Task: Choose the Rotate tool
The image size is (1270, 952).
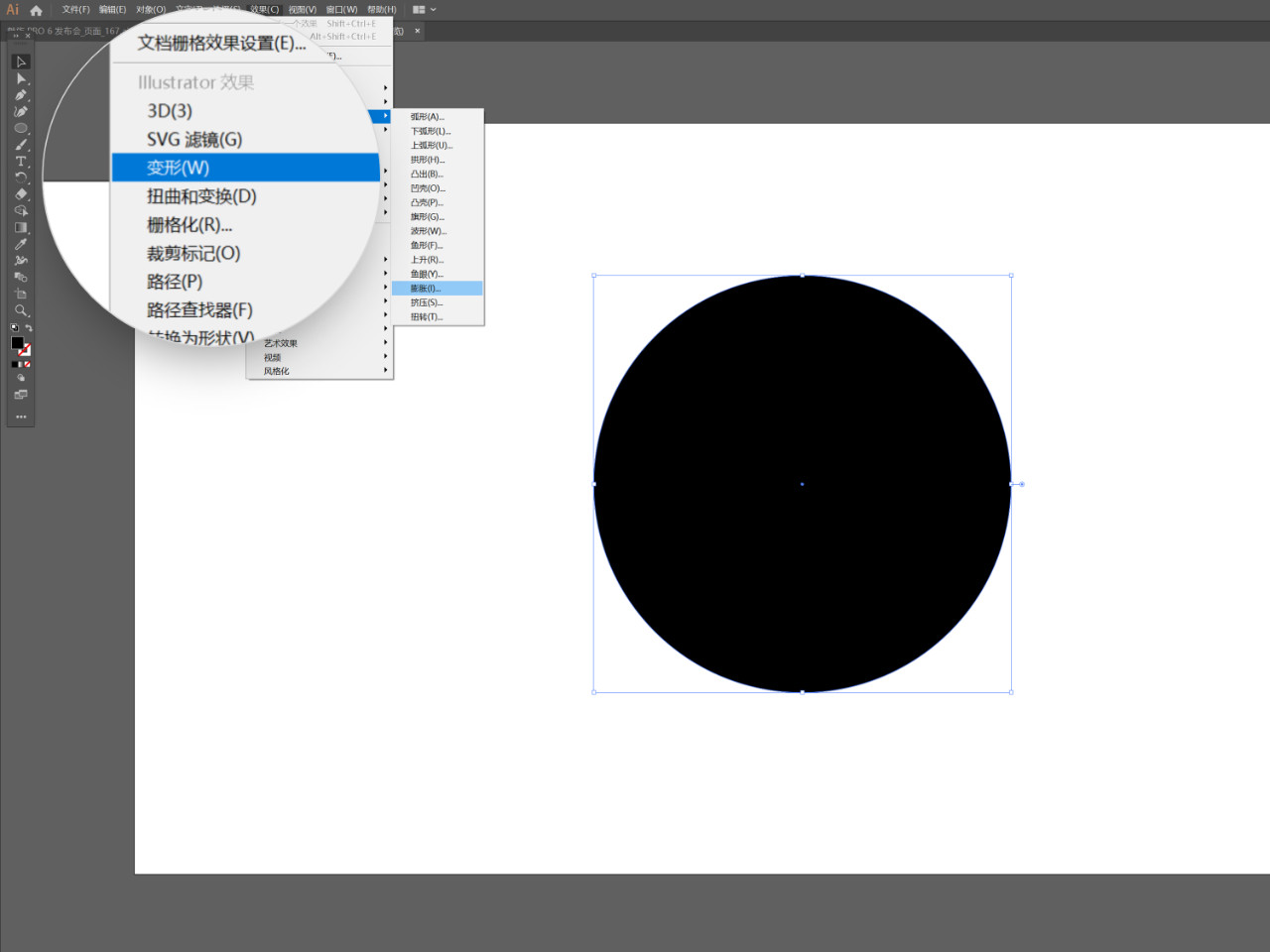Action: tap(21, 178)
